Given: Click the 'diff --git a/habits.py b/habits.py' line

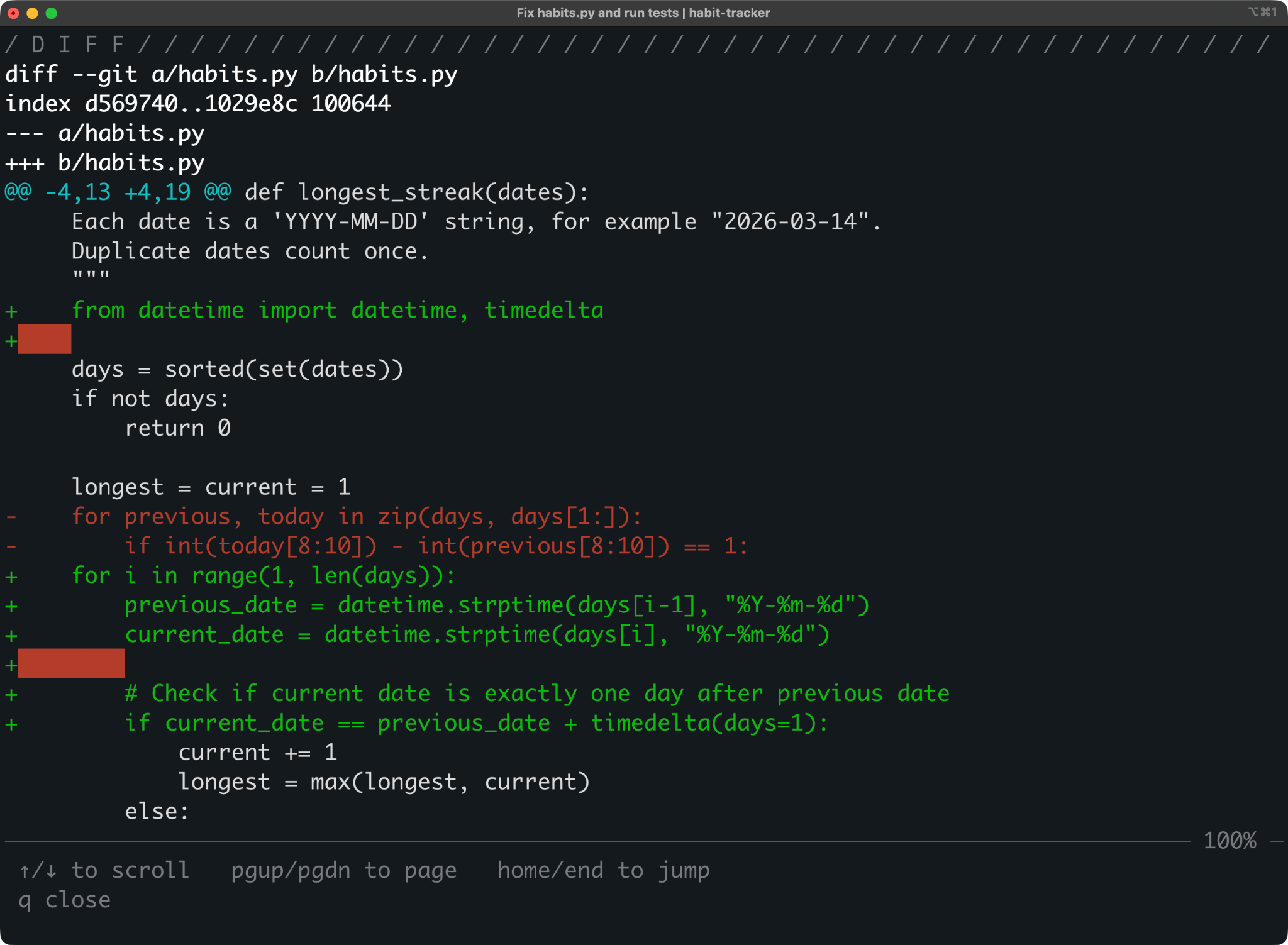Looking at the screenshot, I should 231,74.
